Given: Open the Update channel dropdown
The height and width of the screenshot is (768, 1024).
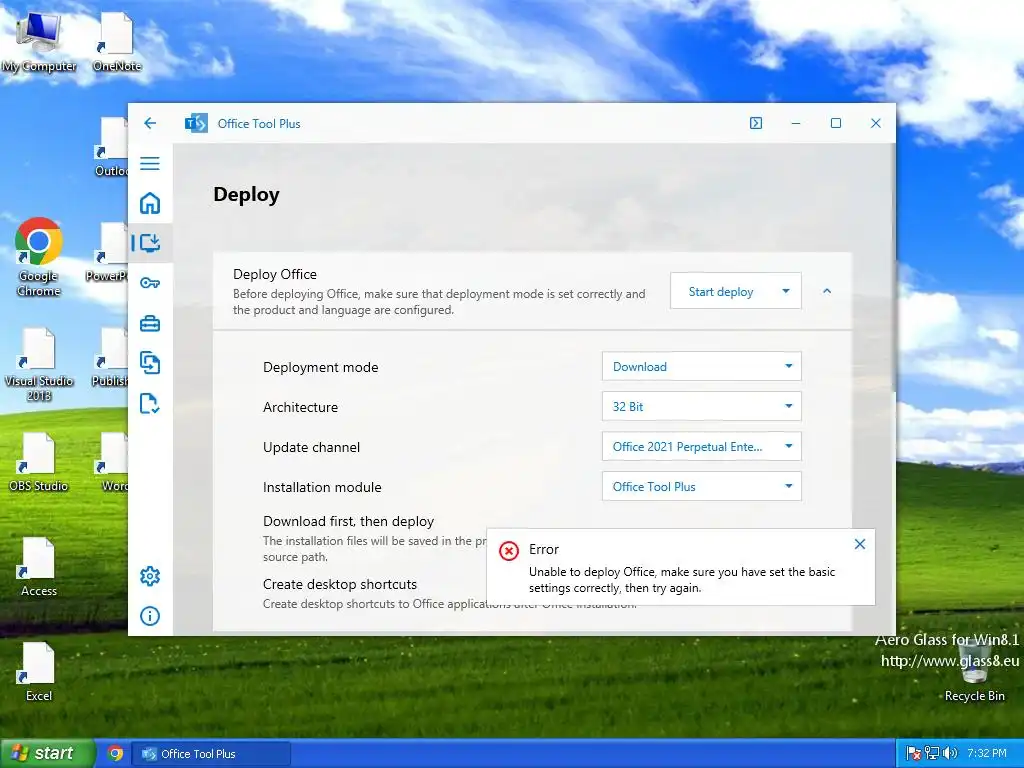Looking at the screenshot, I should coord(701,447).
